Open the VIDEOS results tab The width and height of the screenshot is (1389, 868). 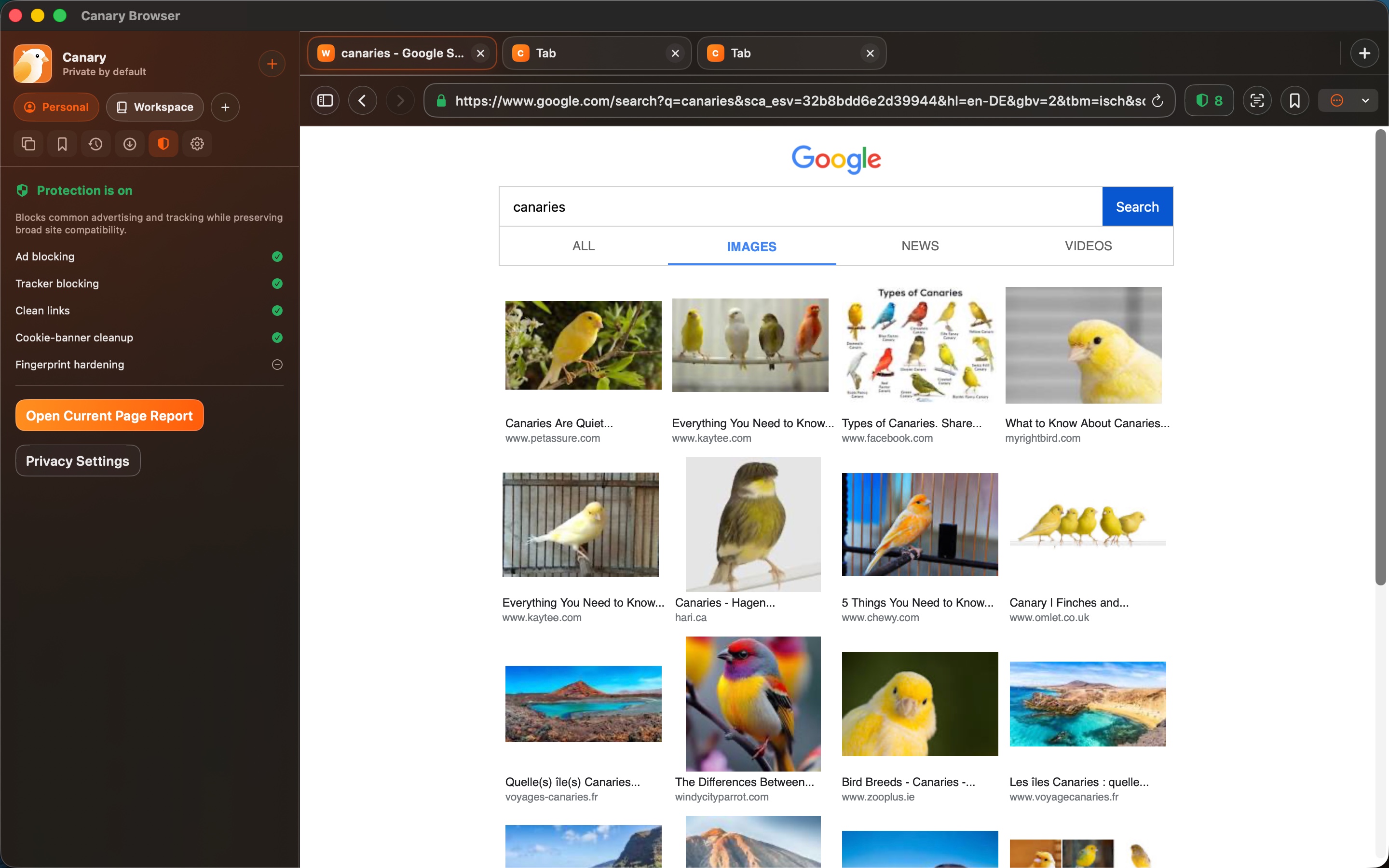pos(1088,246)
